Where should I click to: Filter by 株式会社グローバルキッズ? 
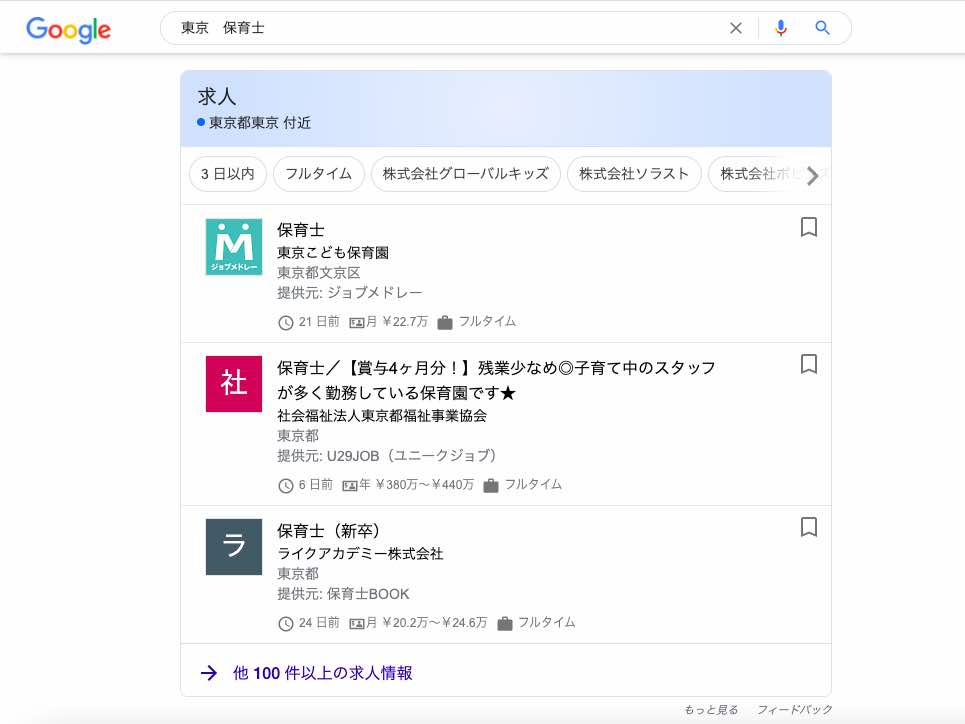(x=465, y=174)
